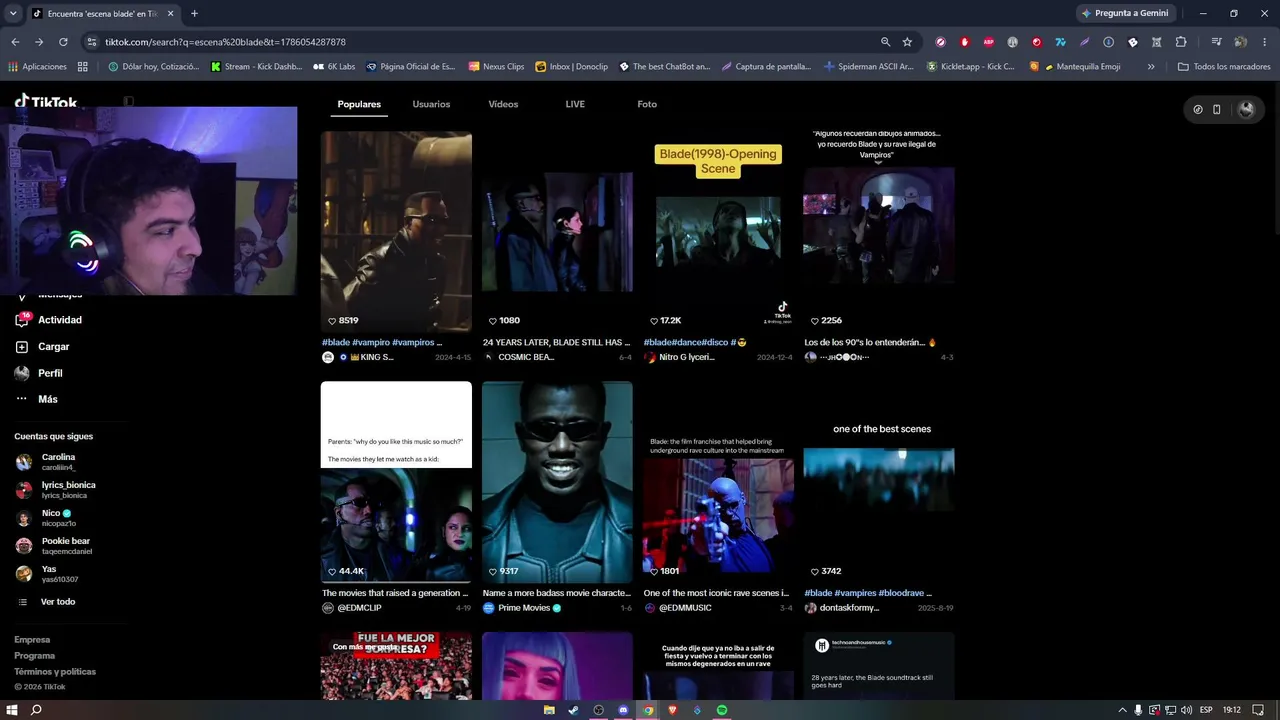This screenshot has height=720, width=1280.
Task: Open Yas's followed account
Action: point(47,574)
